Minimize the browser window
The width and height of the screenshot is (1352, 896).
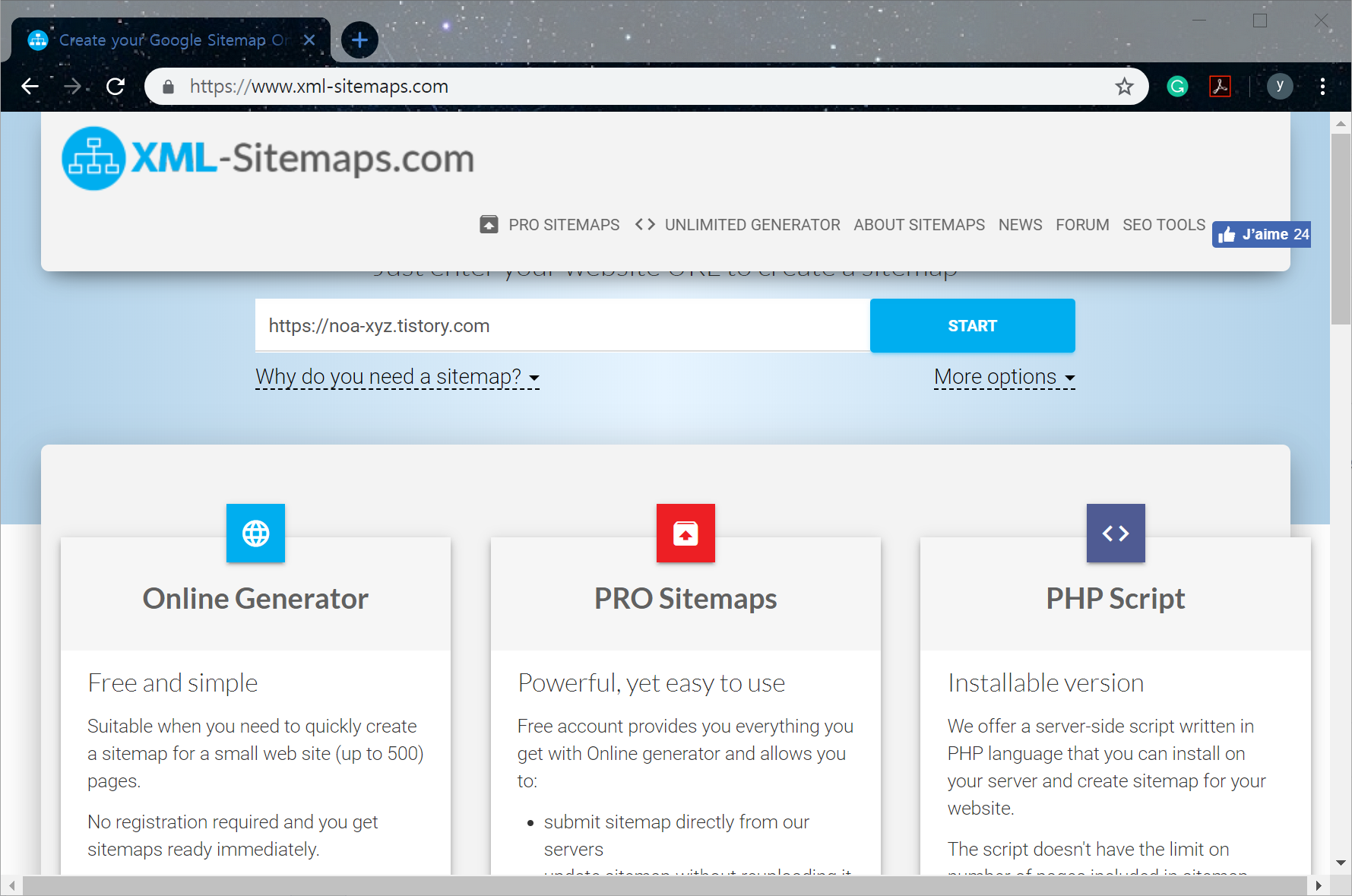[x=1199, y=21]
